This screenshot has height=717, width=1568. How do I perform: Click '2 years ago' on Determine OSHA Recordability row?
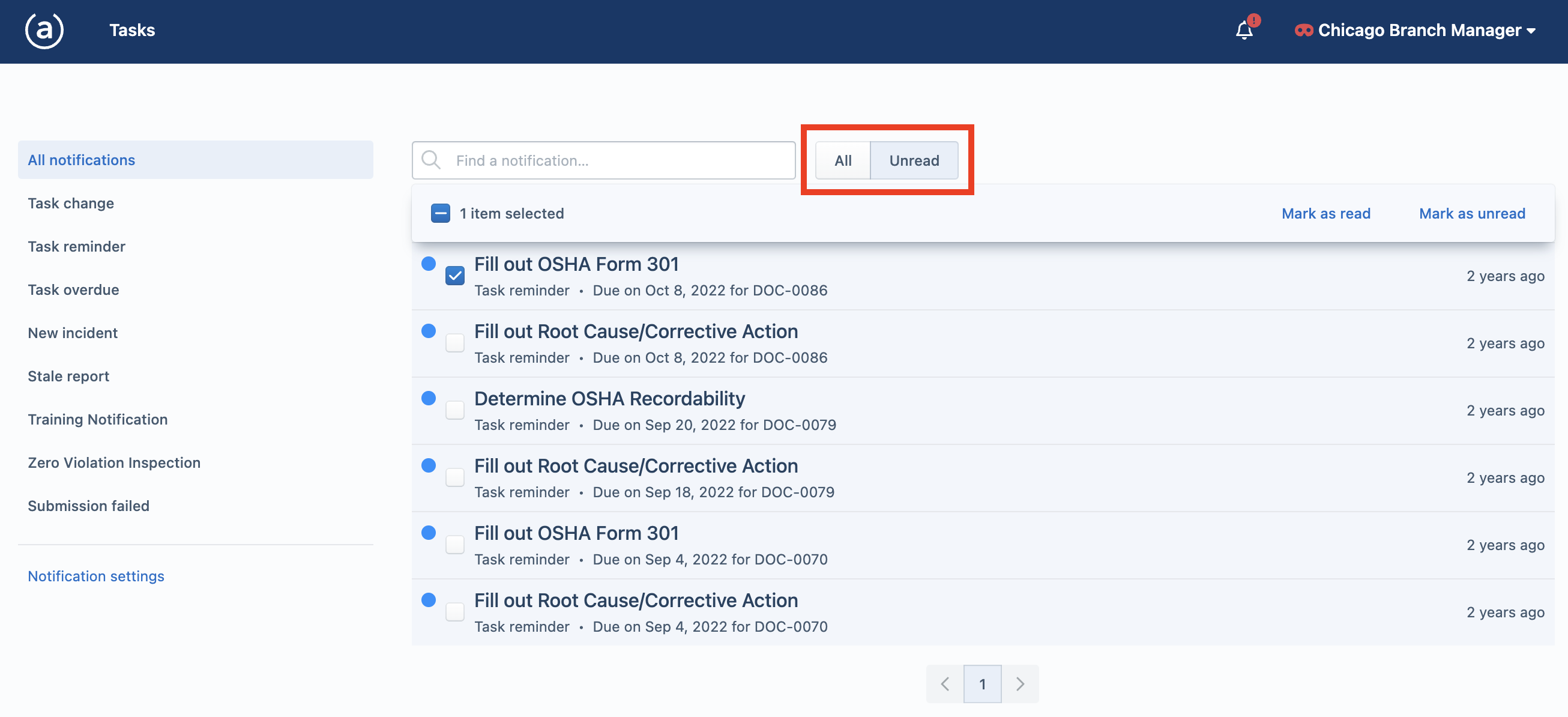1506,410
